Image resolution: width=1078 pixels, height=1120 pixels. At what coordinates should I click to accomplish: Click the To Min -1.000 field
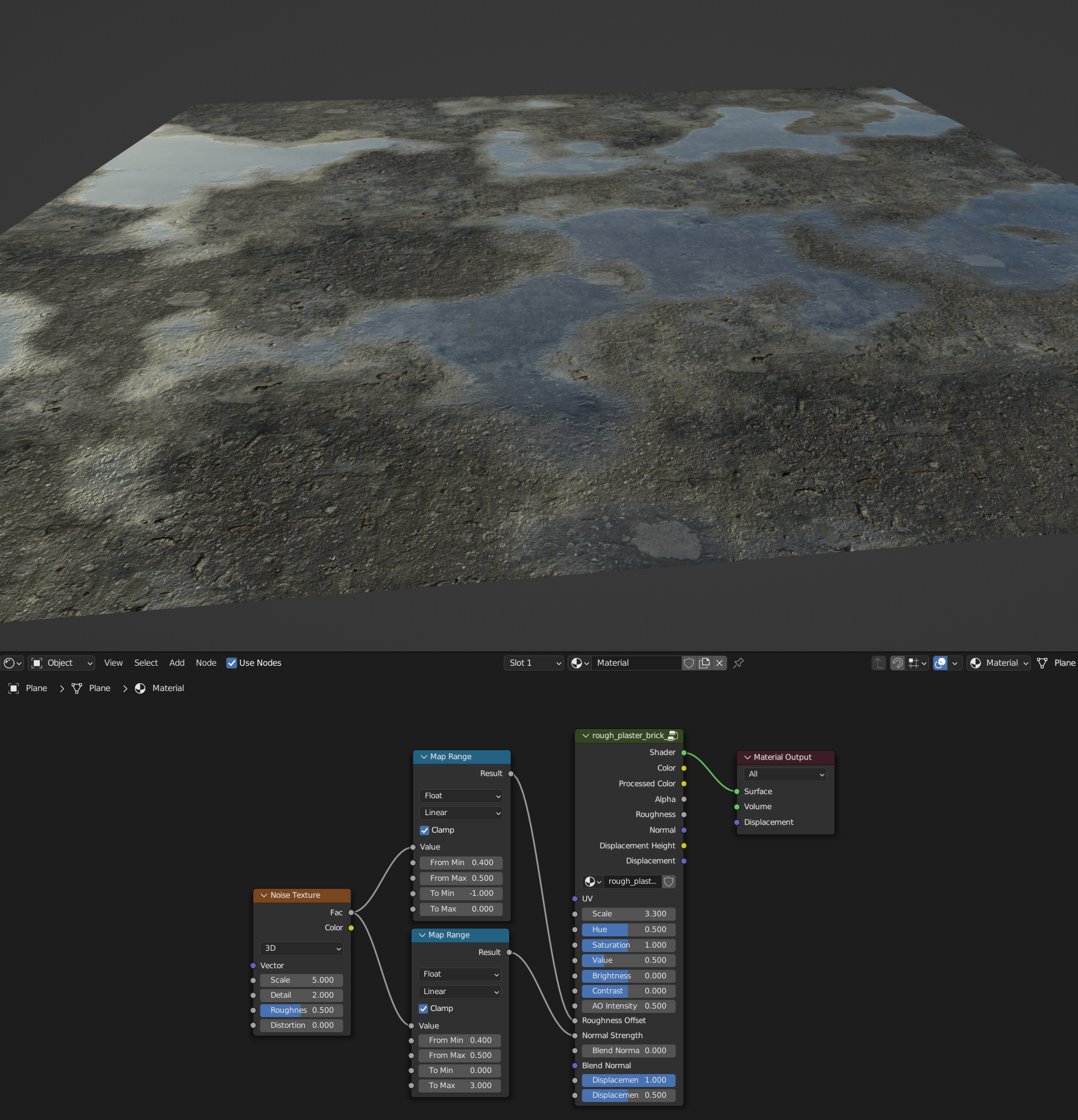462,893
